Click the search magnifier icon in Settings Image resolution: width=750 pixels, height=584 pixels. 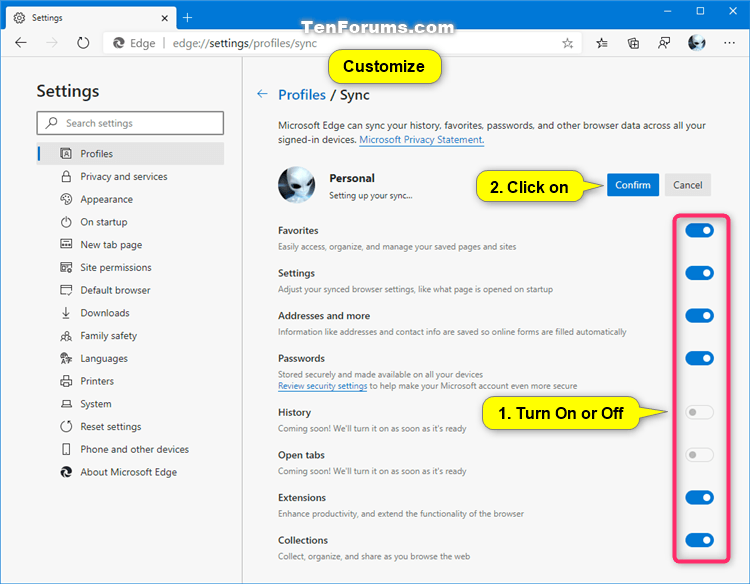pyautogui.click(x=51, y=123)
